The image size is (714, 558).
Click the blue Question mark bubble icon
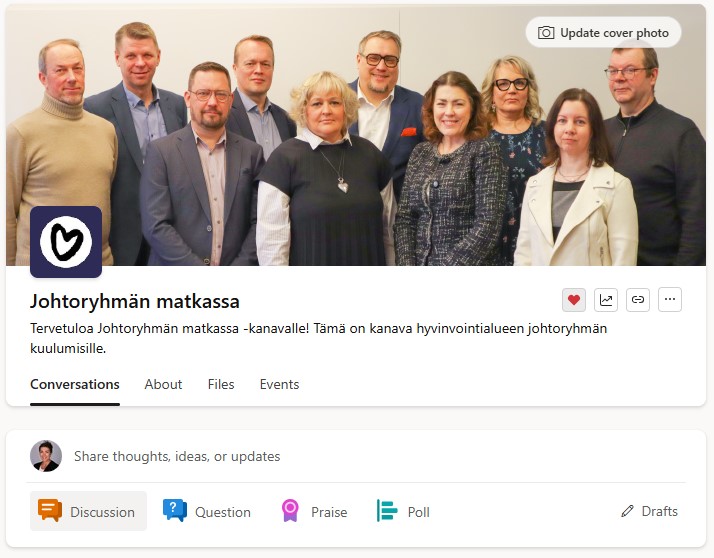175,510
